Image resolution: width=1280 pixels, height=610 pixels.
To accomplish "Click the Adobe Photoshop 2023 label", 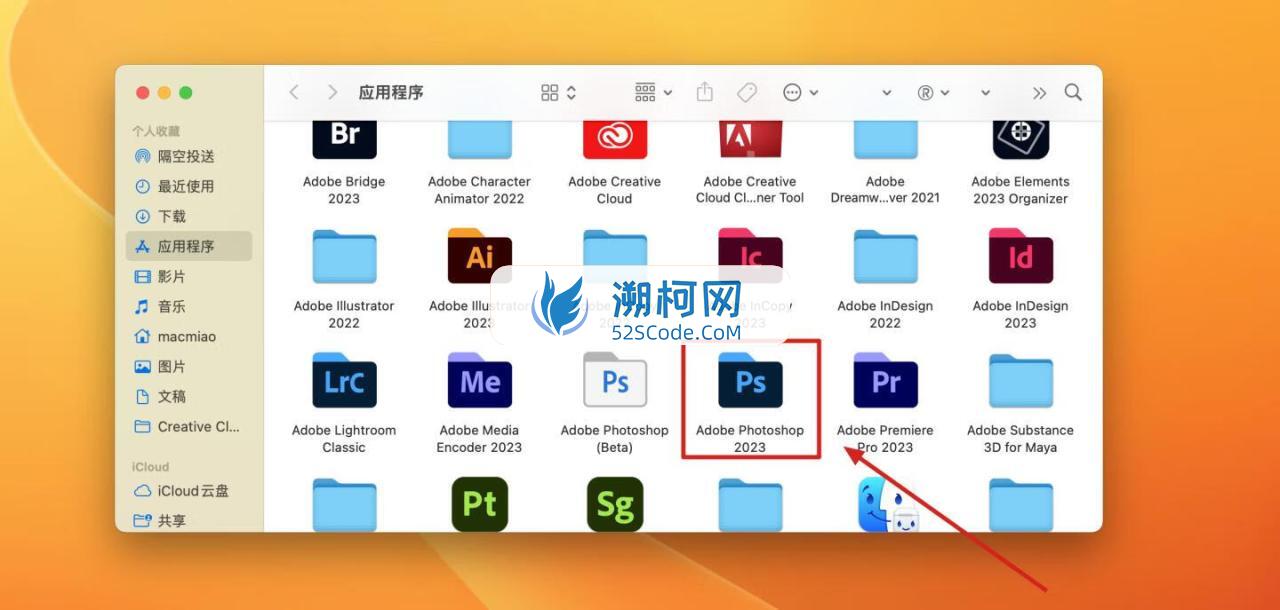I will point(750,439).
